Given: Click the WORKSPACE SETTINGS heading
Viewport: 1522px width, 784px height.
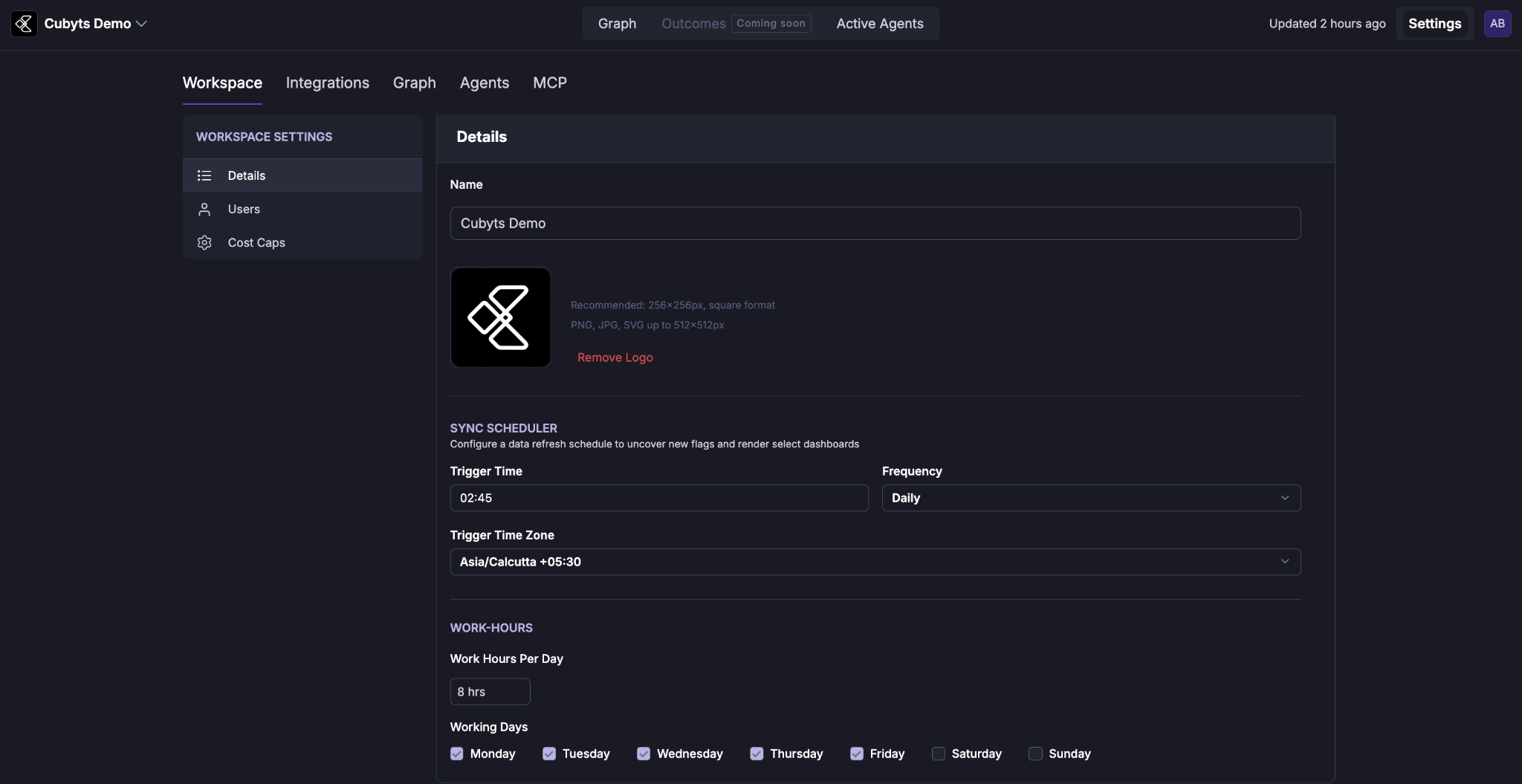Looking at the screenshot, I should pyautogui.click(x=264, y=137).
